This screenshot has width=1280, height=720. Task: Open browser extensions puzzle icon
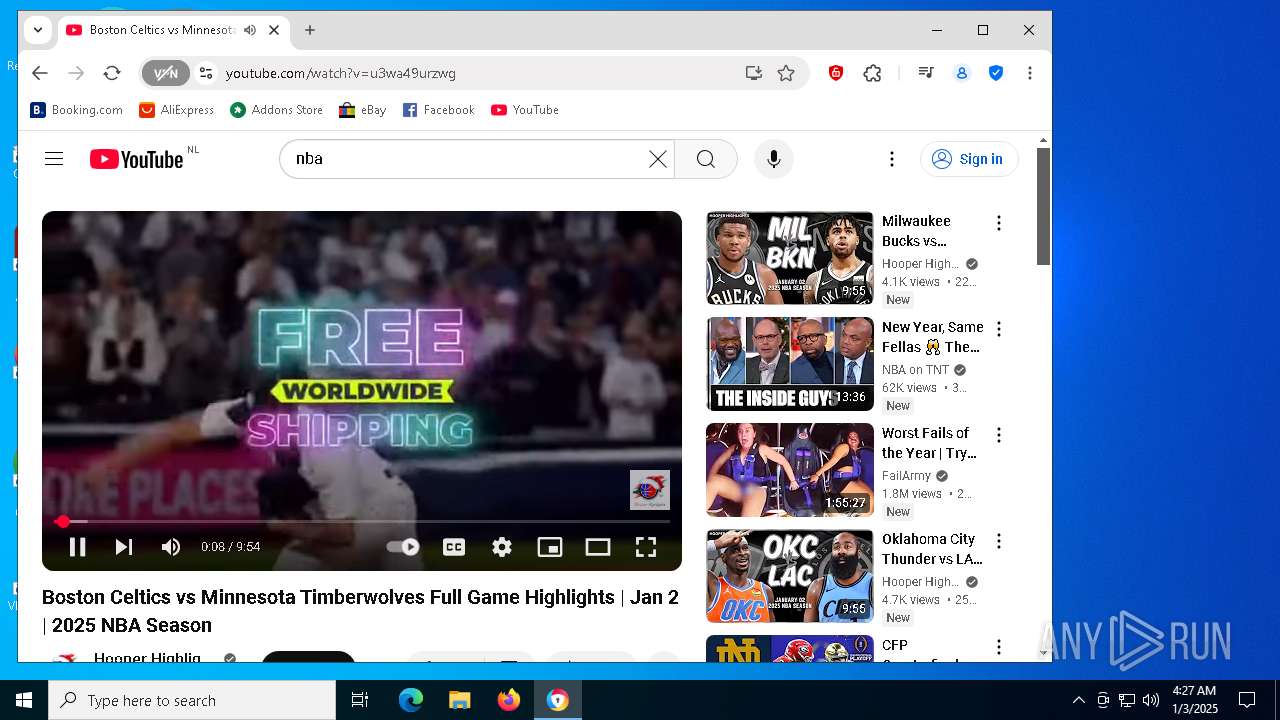tap(872, 73)
